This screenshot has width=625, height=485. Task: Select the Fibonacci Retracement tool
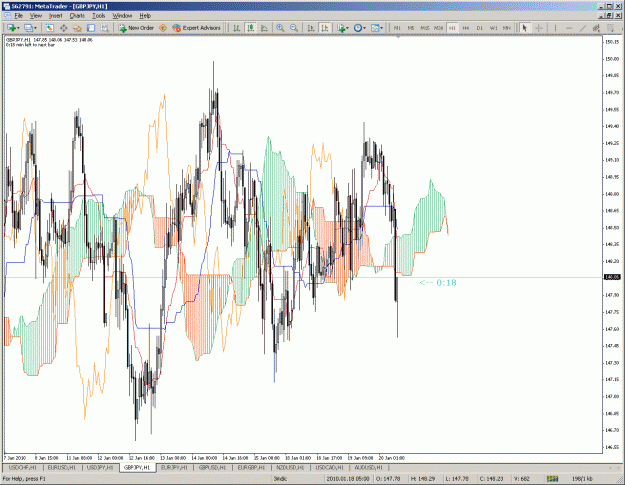point(610,28)
